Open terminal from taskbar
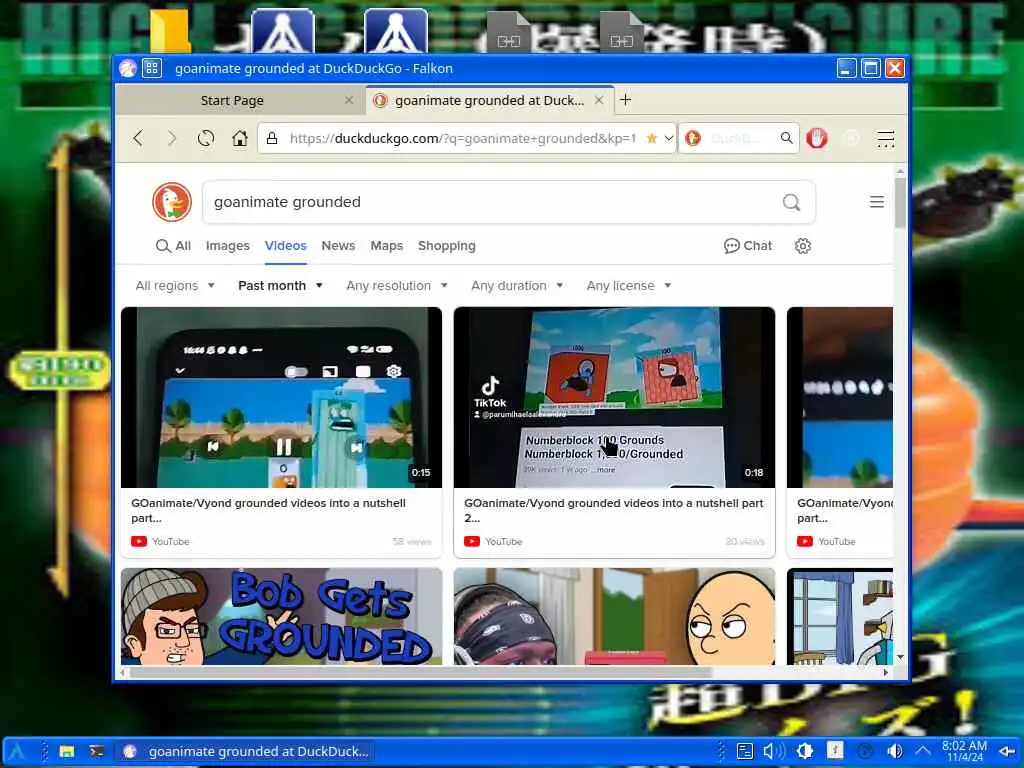This screenshot has width=1024, height=768. 97,752
